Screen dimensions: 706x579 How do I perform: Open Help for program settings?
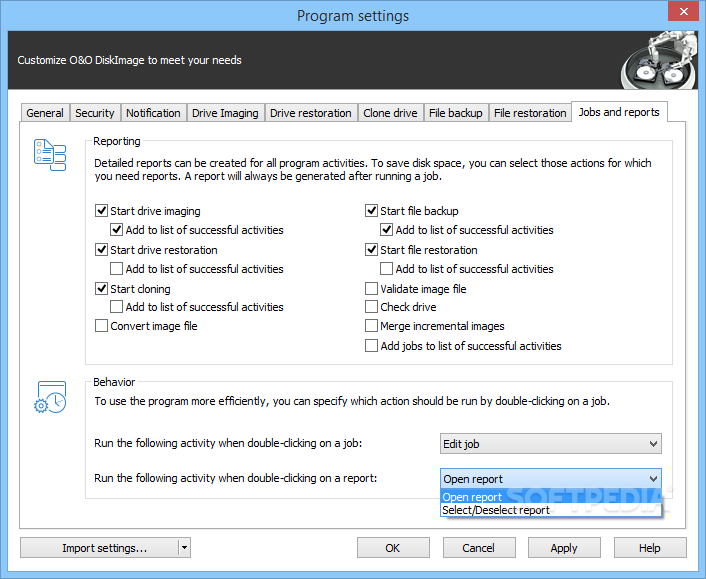[x=650, y=548]
